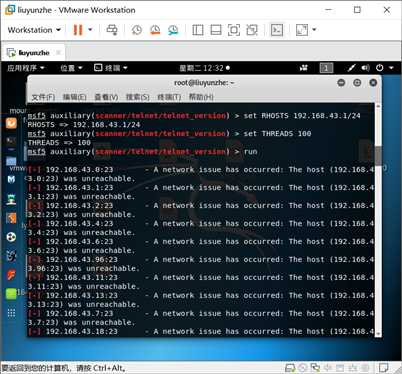Click workspace indicator 1 in top bar
The image size is (402, 374).
pos(326,68)
